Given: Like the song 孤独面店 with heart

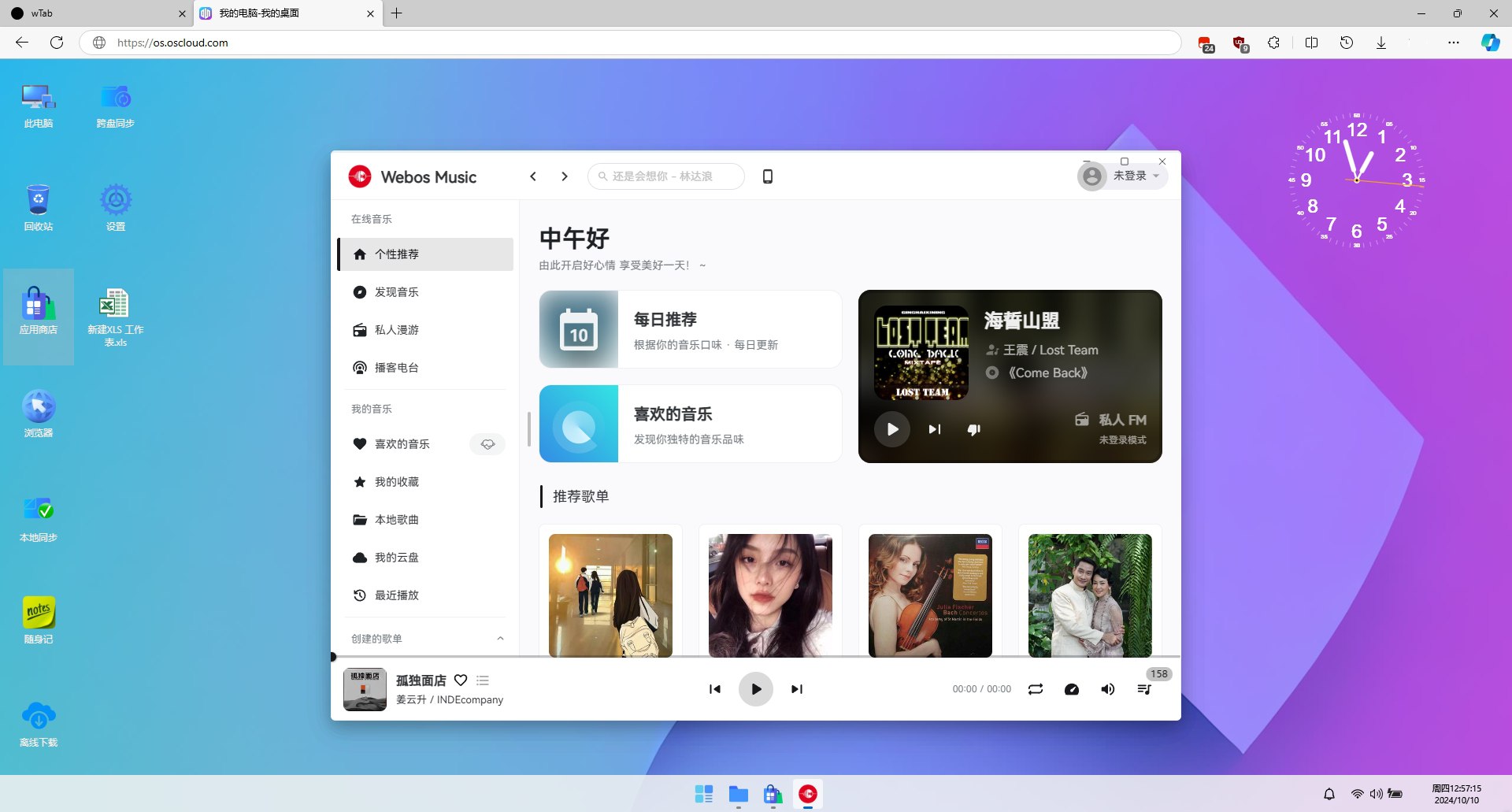Looking at the screenshot, I should tap(461, 680).
